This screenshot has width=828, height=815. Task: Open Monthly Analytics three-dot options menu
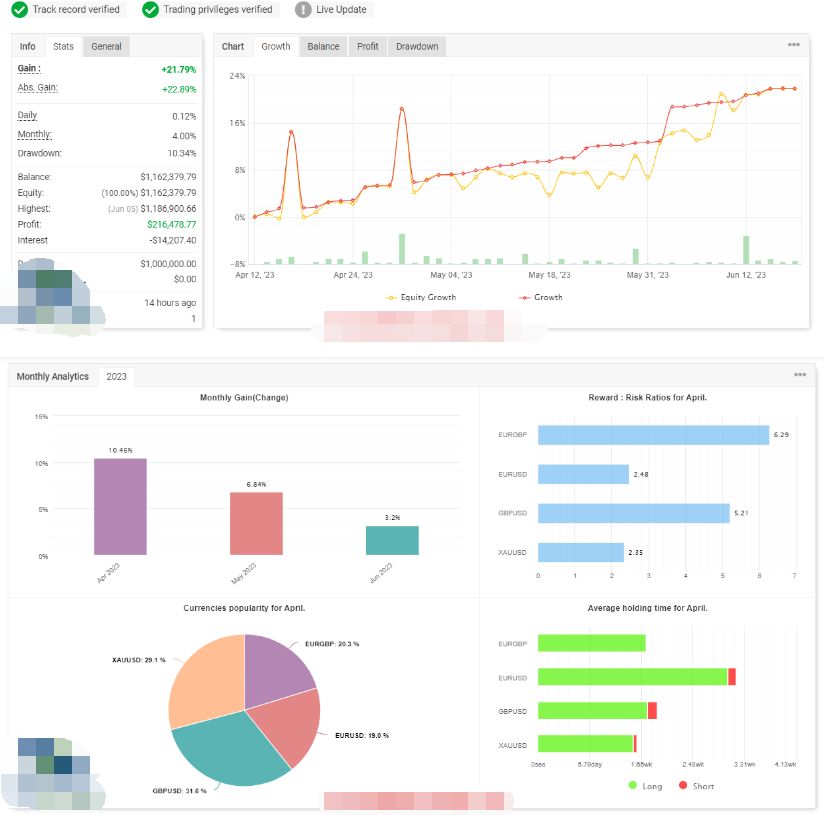point(800,375)
